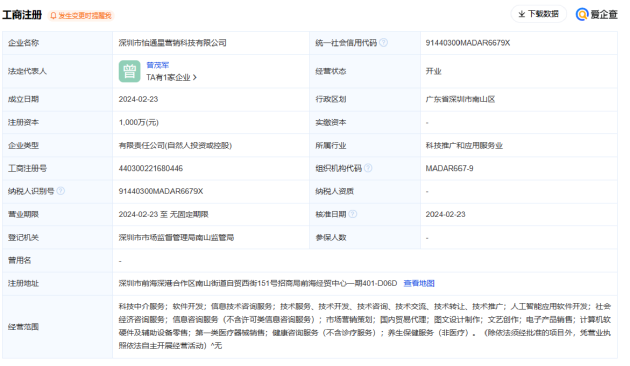This screenshot has height=366, width=630.
Task: Open the 查看地图 map link
Action: pos(419,284)
